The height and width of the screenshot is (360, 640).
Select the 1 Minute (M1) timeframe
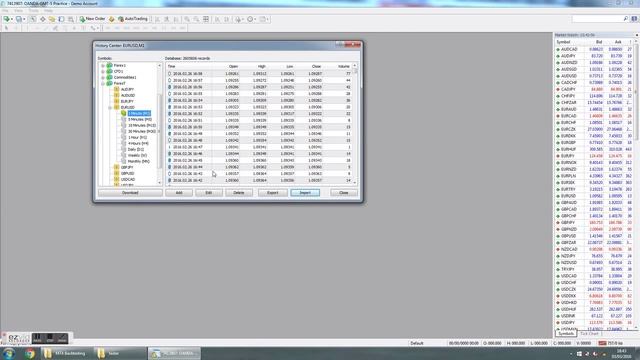click(x=139, y=113)
